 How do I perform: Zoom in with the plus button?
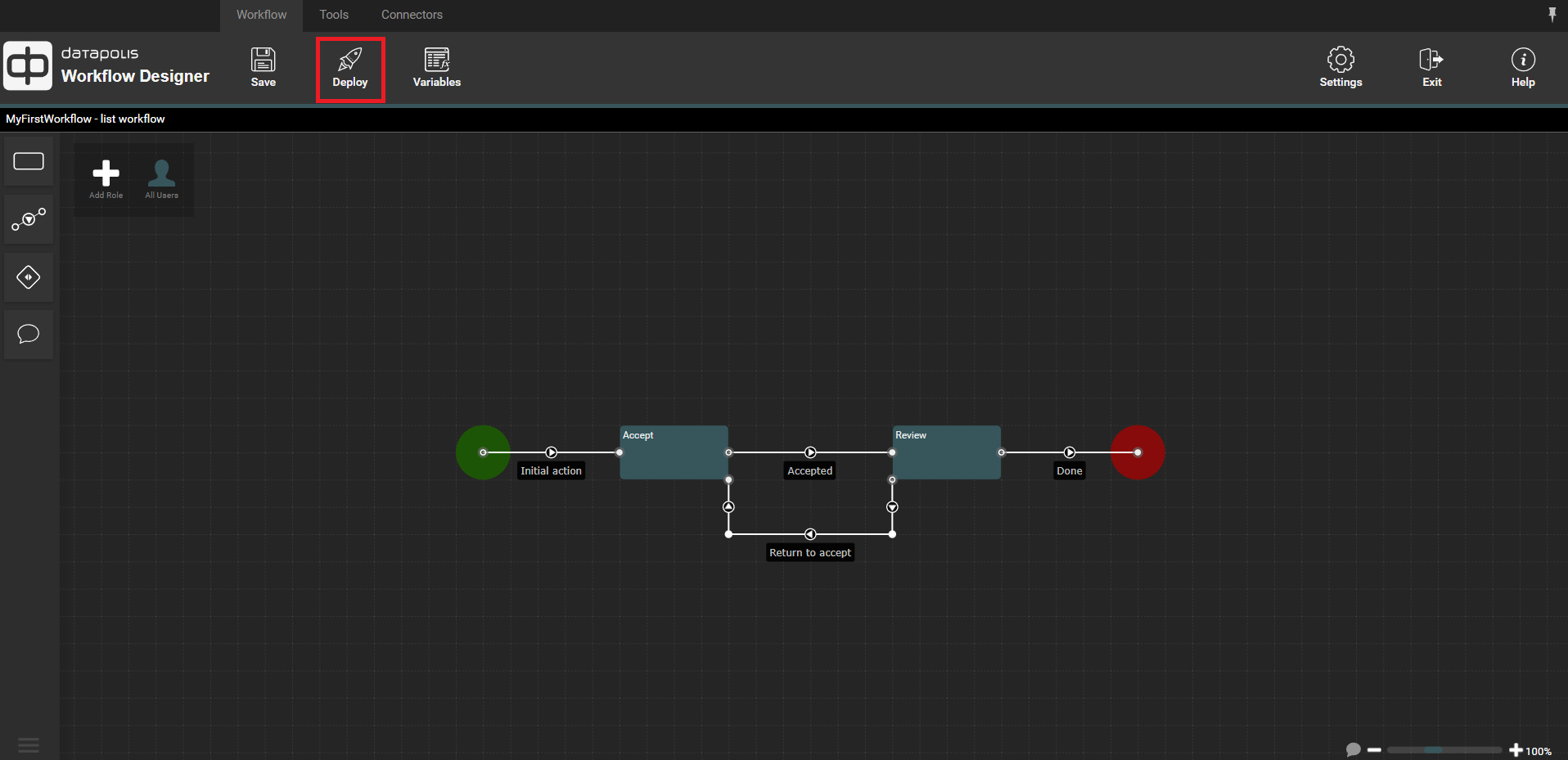(x=1516, y=750)
